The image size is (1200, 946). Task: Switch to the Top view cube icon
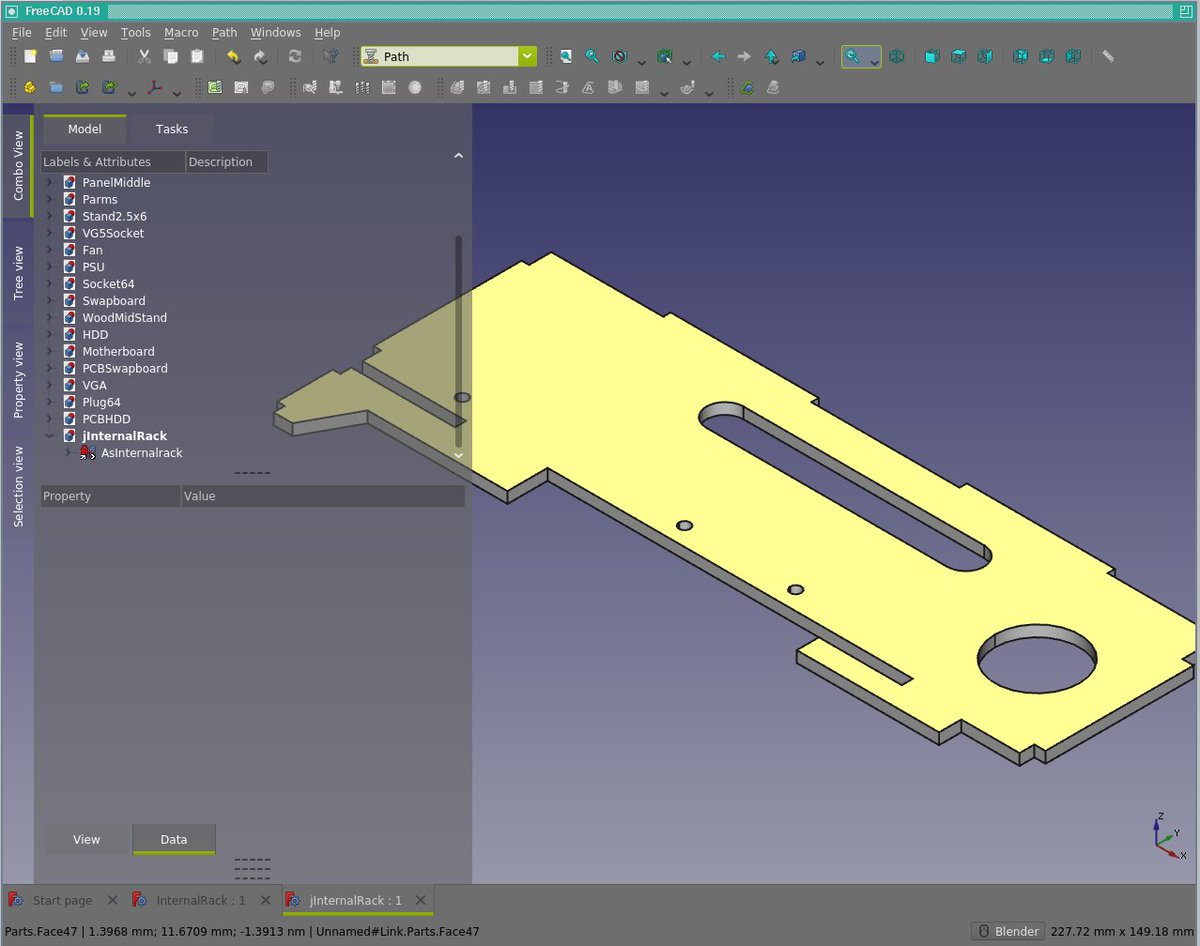(x=958, y=57)
